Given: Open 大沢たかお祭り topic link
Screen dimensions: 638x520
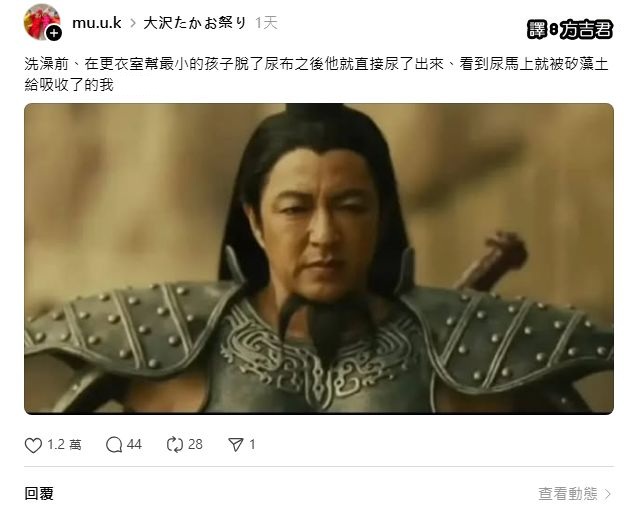Looking at the screenshot, I should tap(195, 23).
